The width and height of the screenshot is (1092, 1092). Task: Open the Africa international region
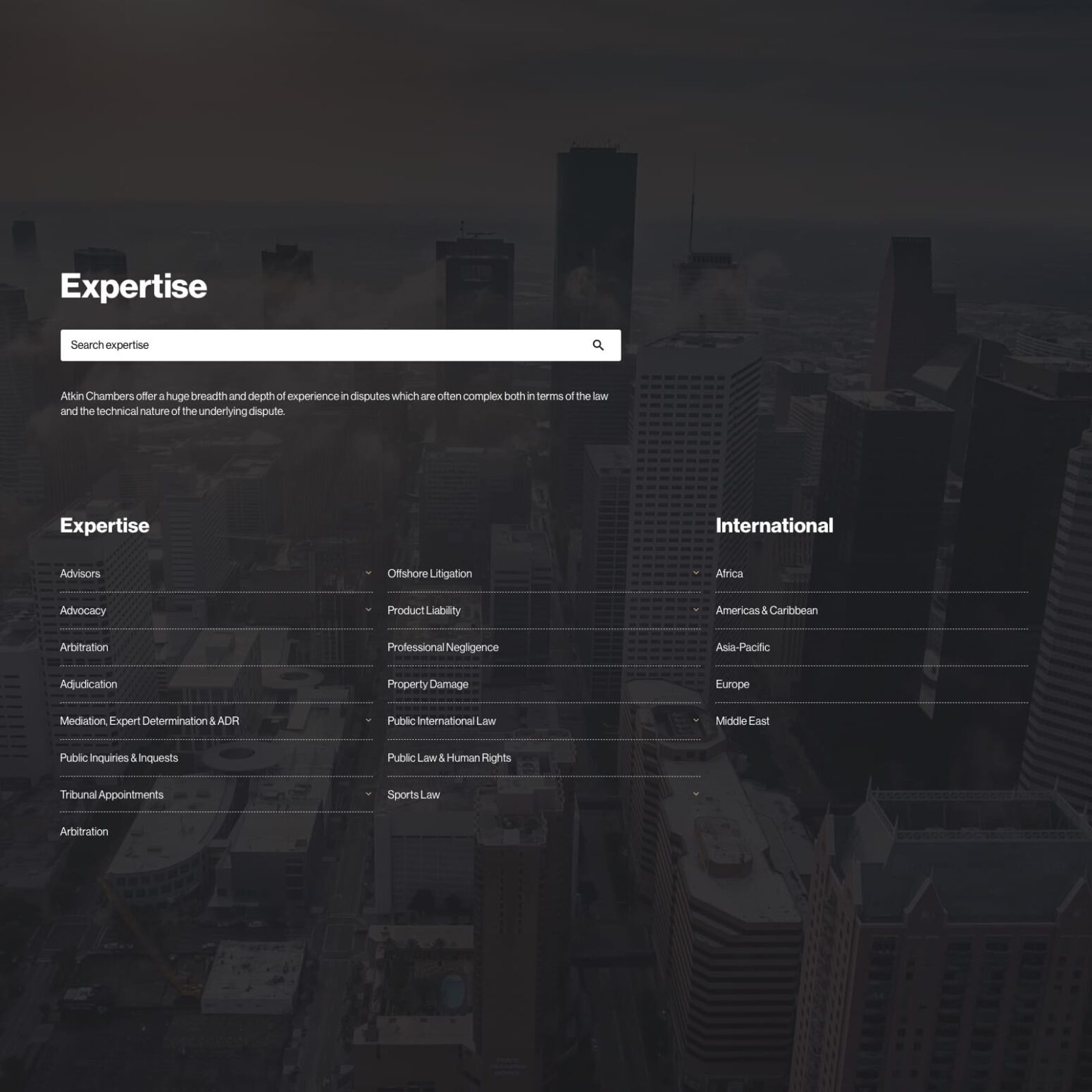[x=729, y=573]
